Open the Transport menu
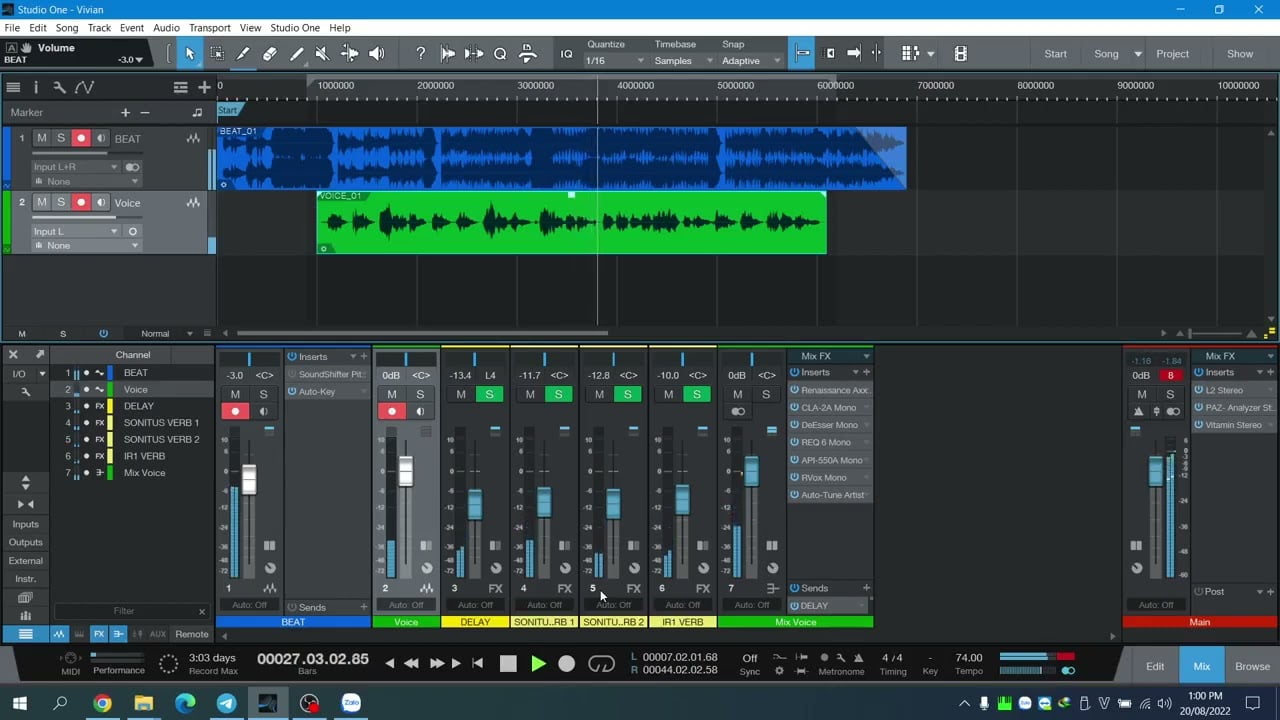Viewport: 1280px width, 720px height. [x=210, y=28]
